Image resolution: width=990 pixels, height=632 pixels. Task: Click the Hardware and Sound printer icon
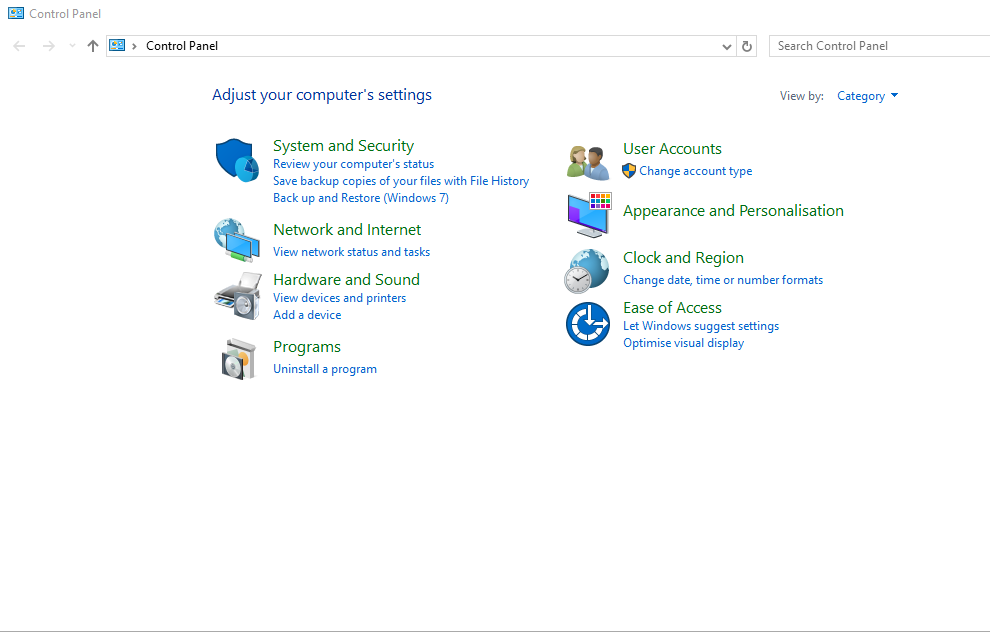pos(238,296)
